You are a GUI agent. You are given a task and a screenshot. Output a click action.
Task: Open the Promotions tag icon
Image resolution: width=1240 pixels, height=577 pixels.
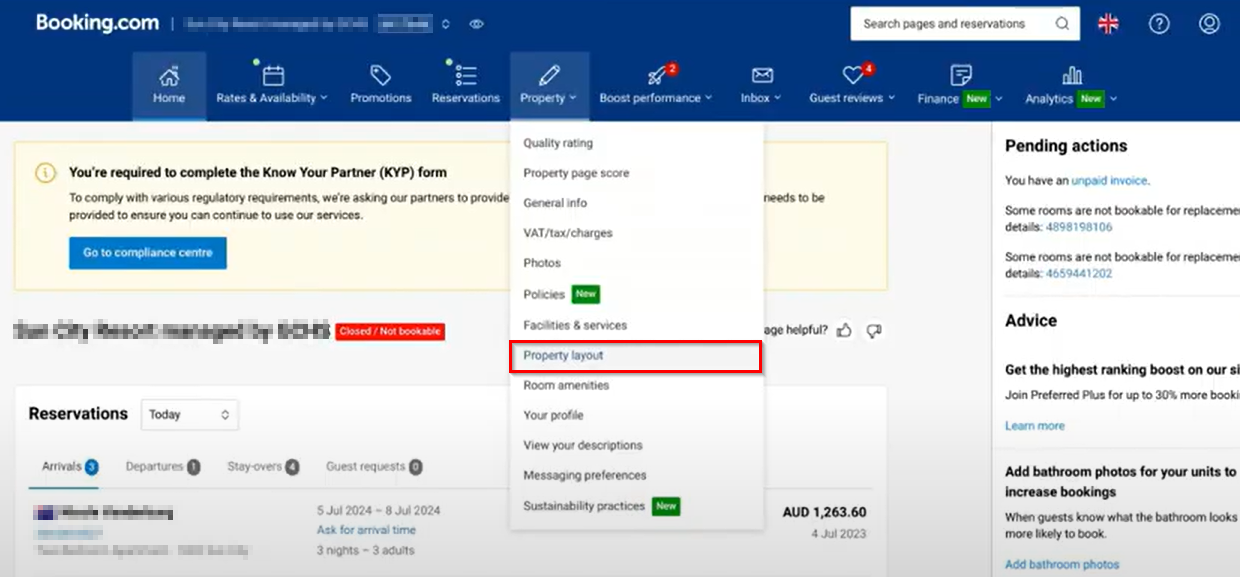[x=380, y=76]
